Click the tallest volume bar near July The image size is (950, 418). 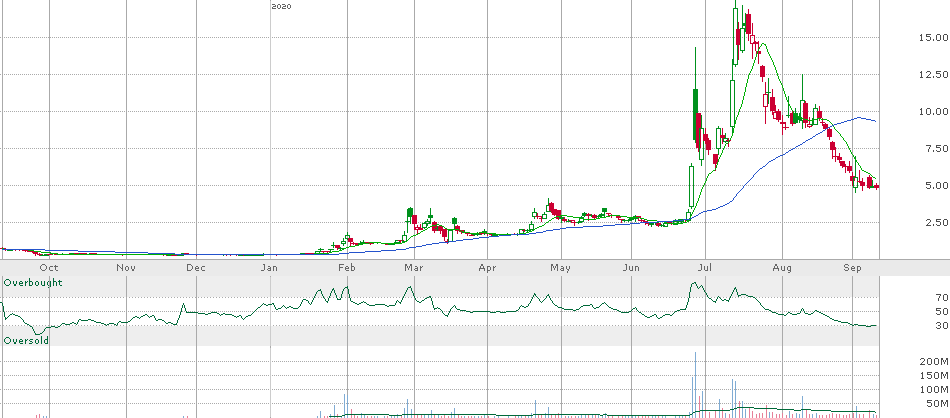point(696,384)
